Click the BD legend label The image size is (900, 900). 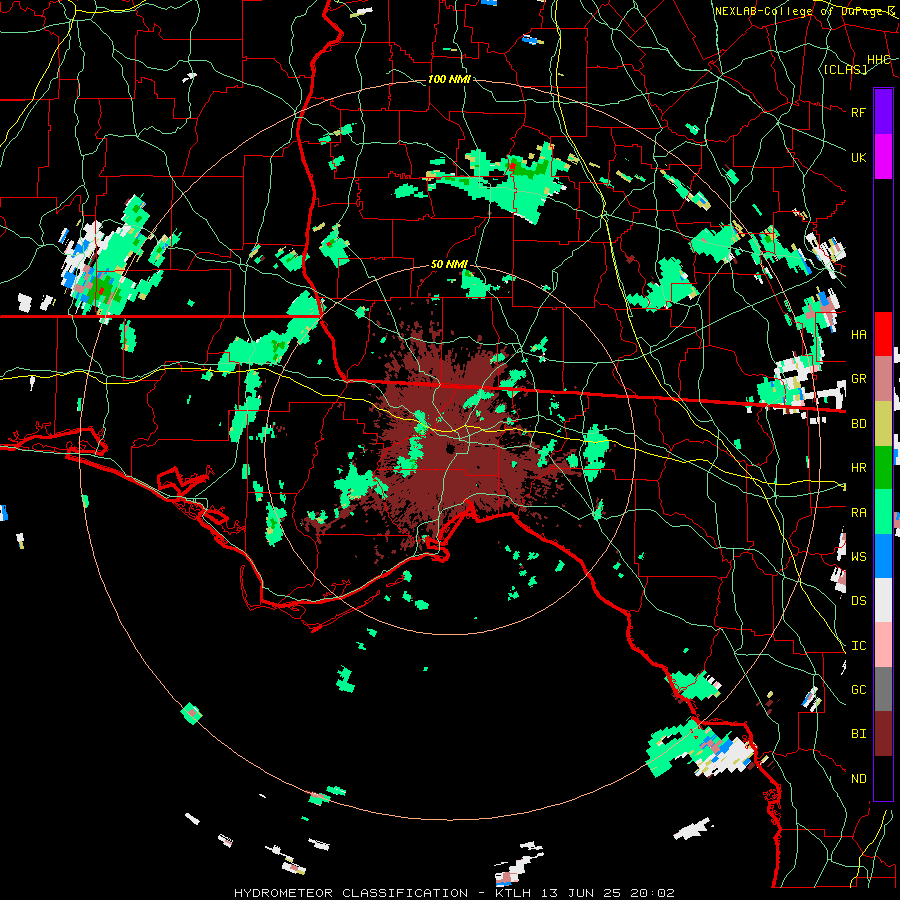coord(858,424)
